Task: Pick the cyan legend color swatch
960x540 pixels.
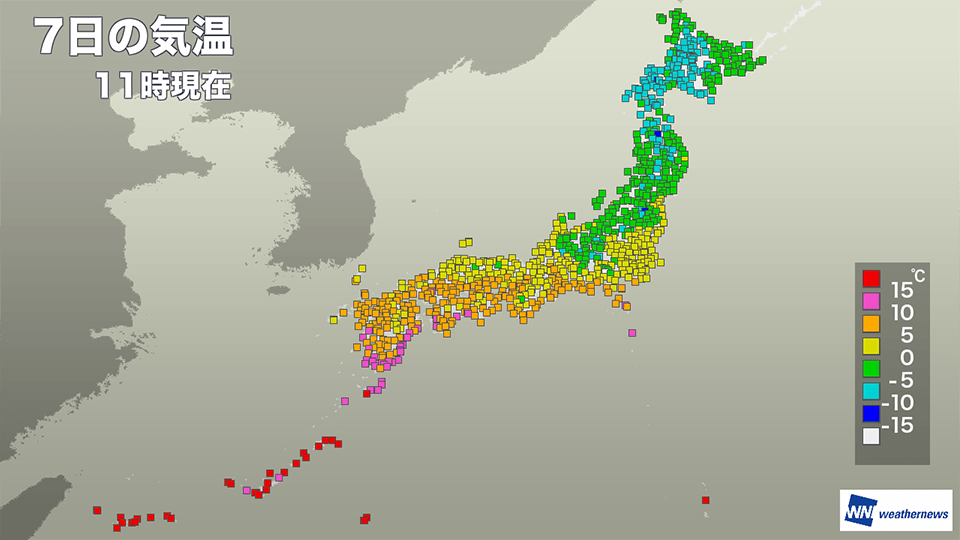Action: click(871, 390)
